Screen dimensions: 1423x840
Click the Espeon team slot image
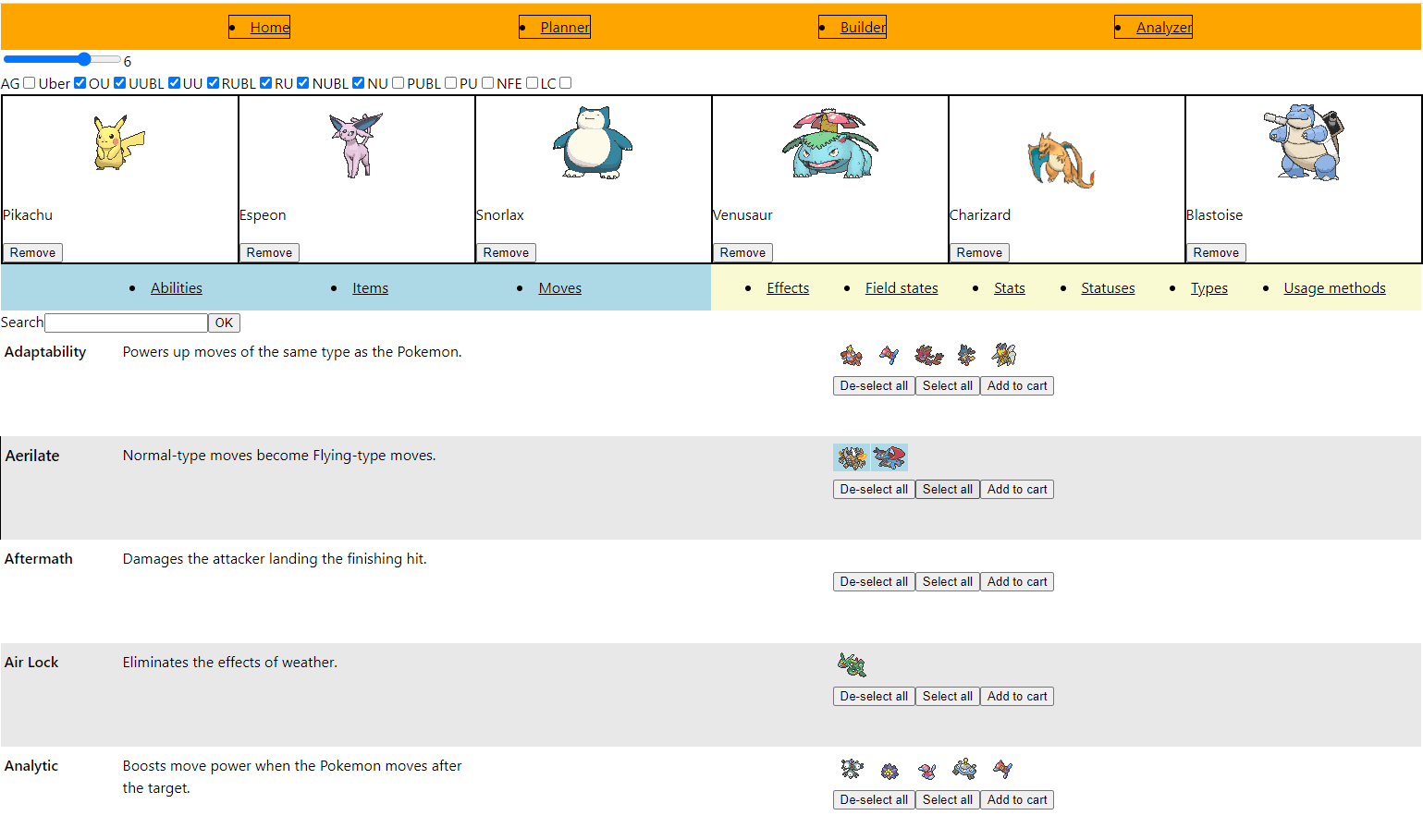357,144
